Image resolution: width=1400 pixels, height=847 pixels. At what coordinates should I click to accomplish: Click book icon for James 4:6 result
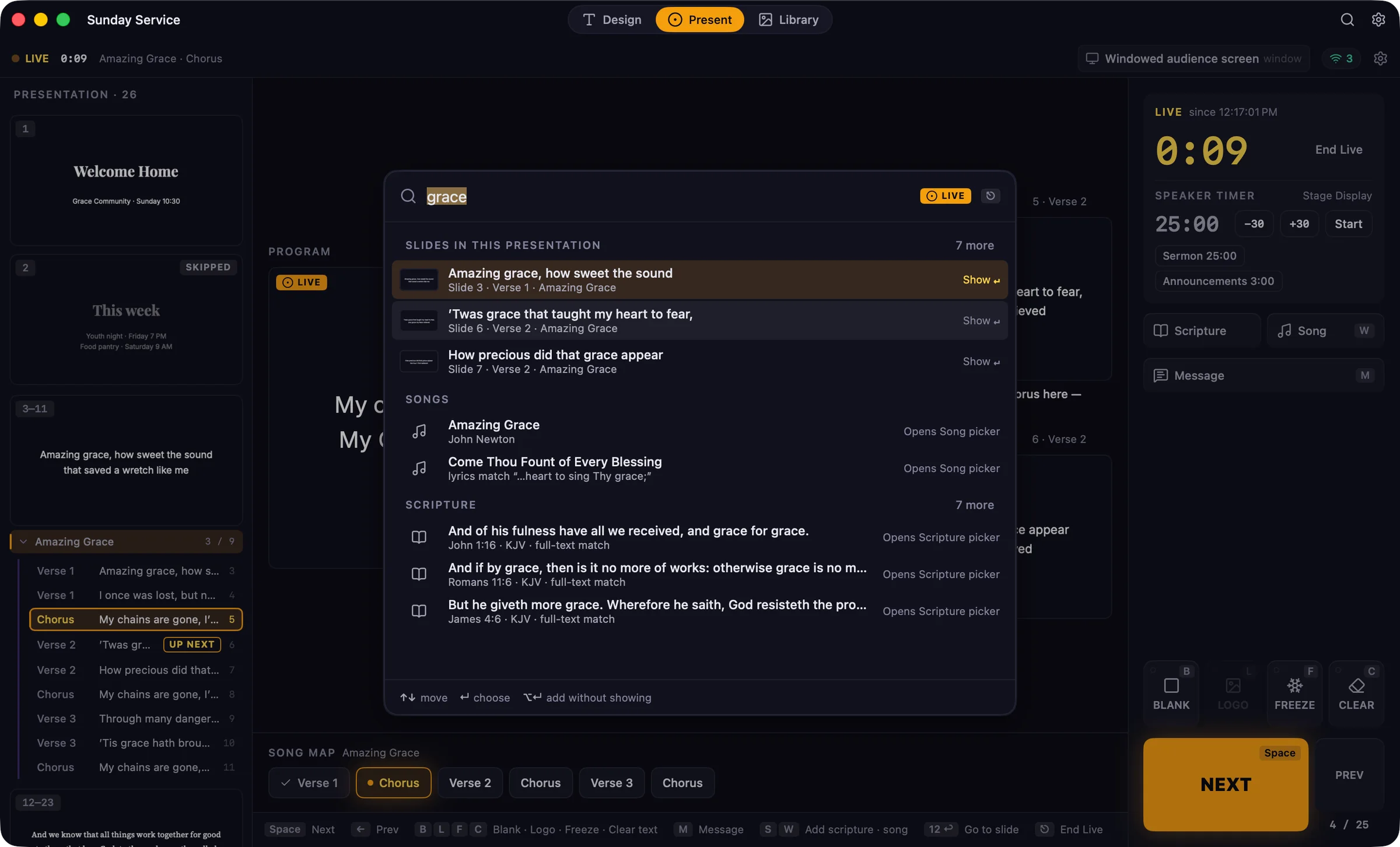coord(419,611)
